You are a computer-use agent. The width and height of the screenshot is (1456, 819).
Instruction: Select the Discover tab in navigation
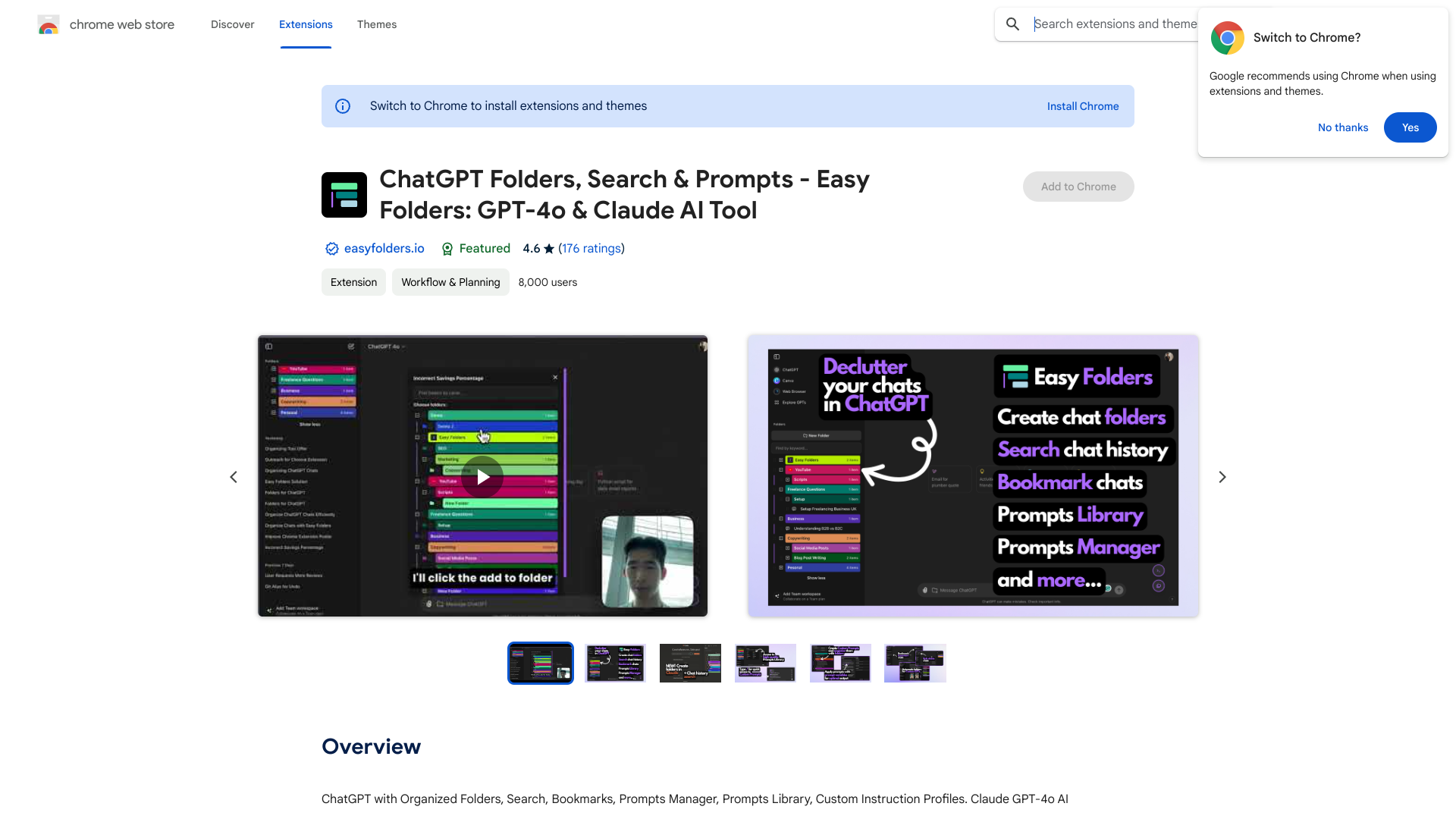tap(232, 23)
